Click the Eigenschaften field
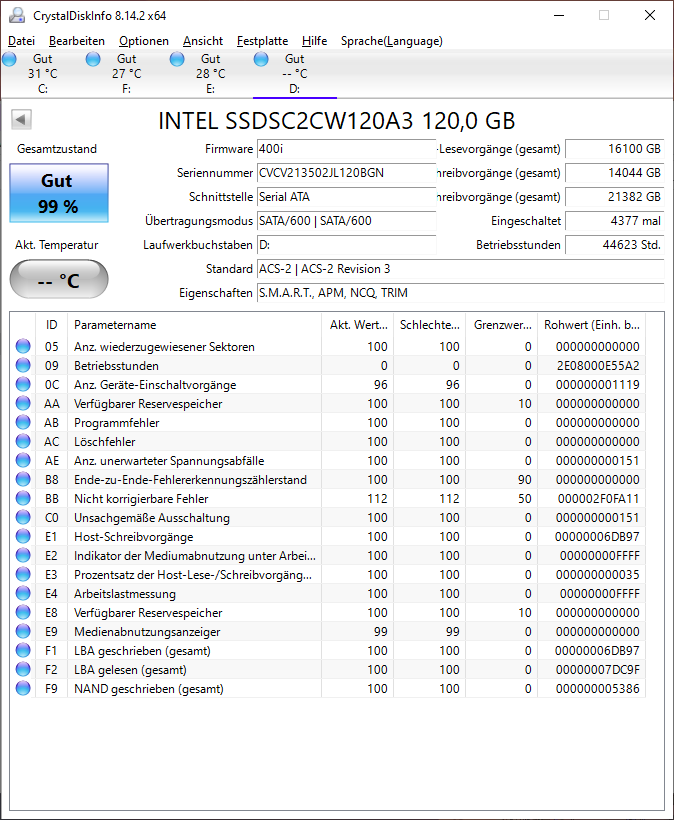Image resolution: width=674 pixels, height=820 pixels. coord(461,293)
